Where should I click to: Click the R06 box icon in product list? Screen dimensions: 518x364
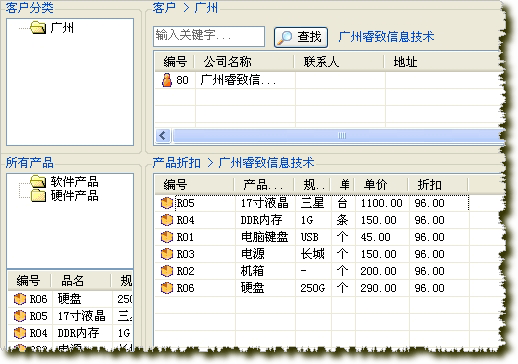[20, 299]
